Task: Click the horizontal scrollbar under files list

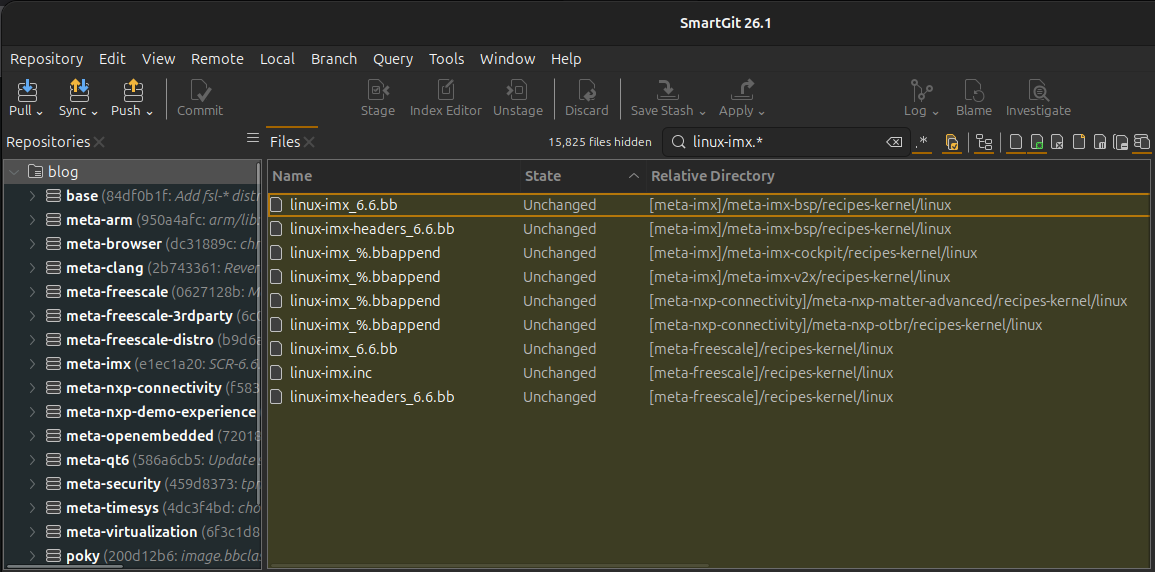Action: tap(489, 566)
